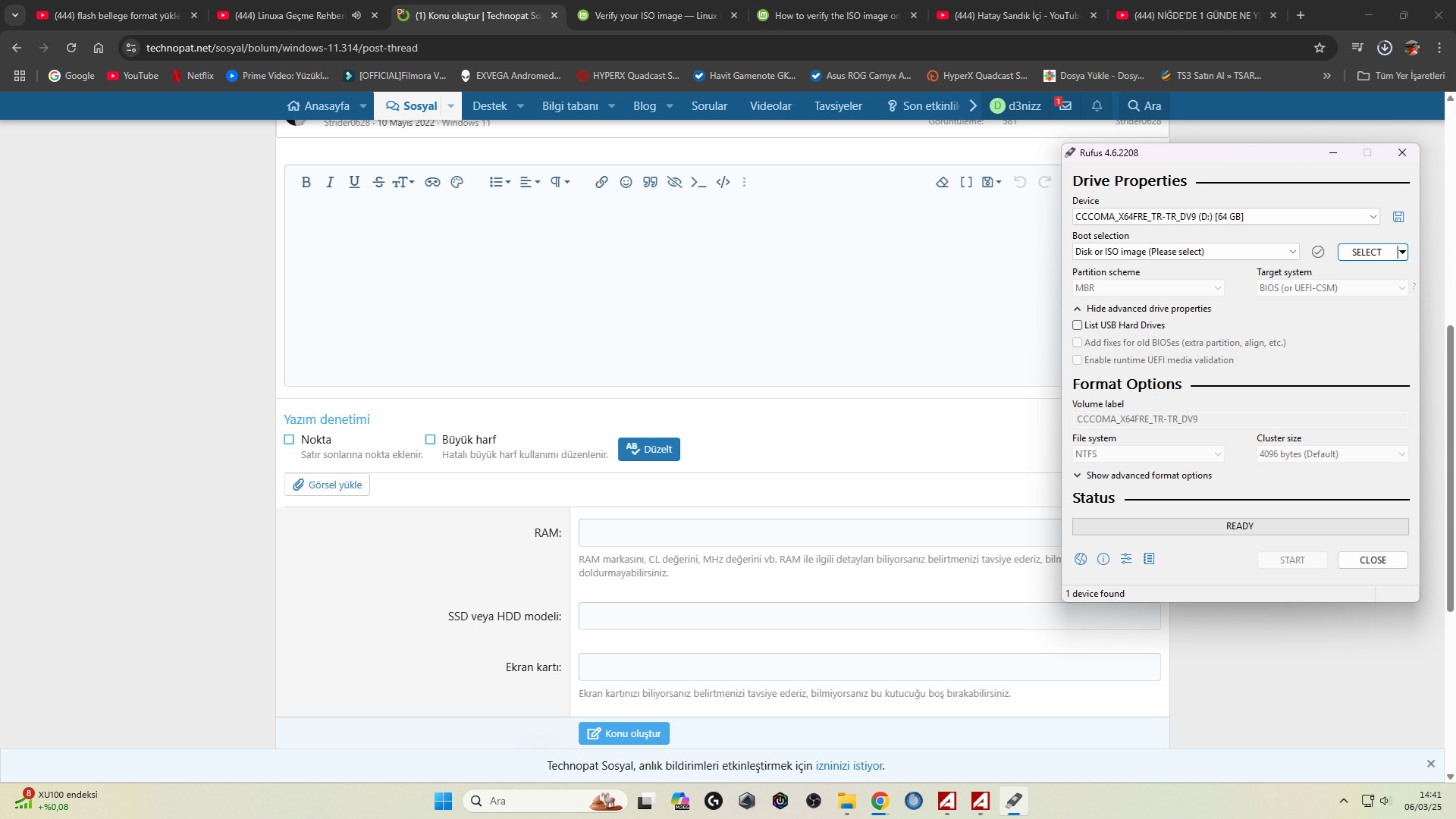
Task: Check the Büyük harf option
Action: 430,439
